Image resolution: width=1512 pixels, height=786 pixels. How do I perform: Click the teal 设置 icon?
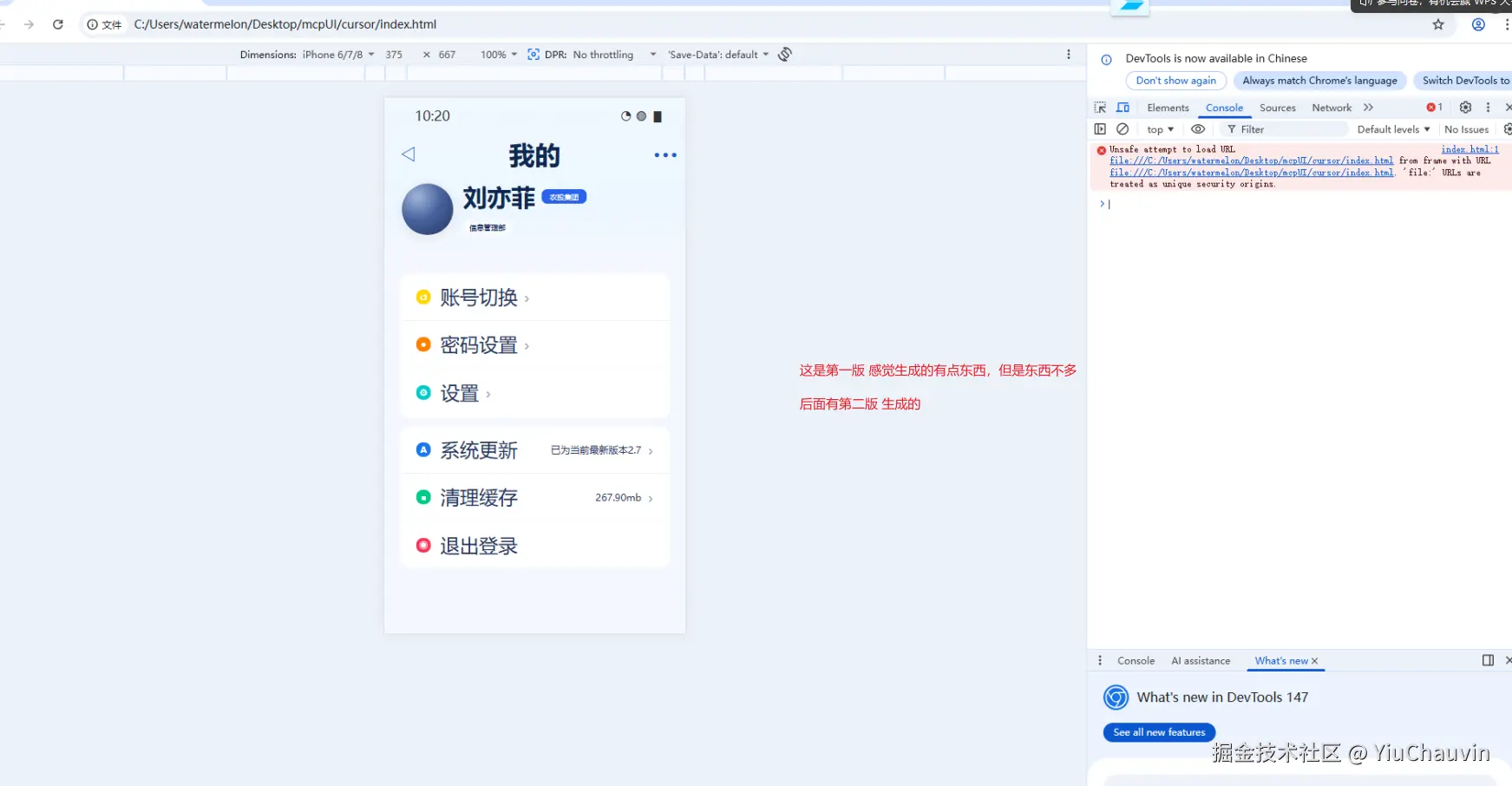[423, 392]
